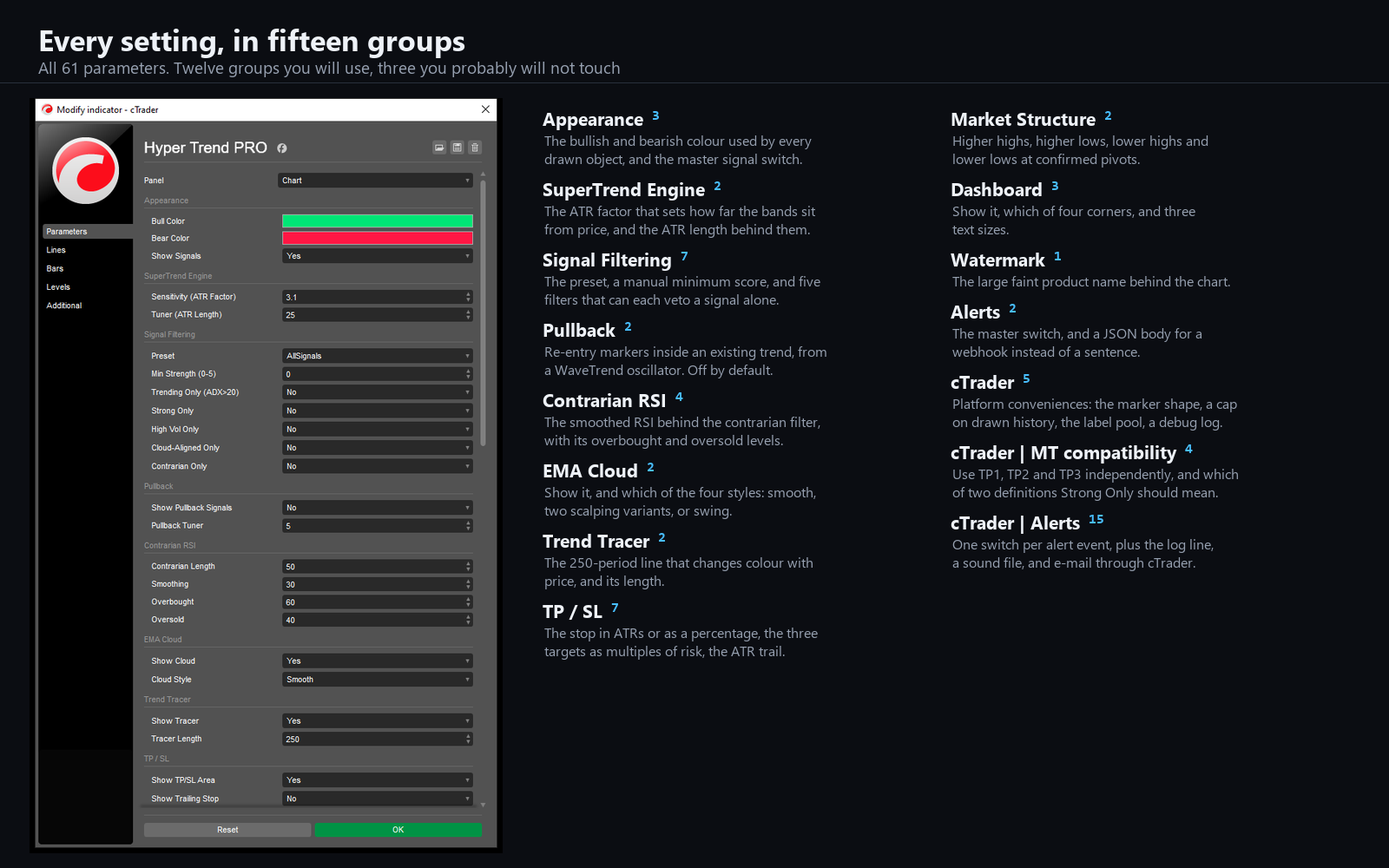The image size is (1389, 868).
Task: Expand the Show Tracer dropdown
Action: click(378, 721)
